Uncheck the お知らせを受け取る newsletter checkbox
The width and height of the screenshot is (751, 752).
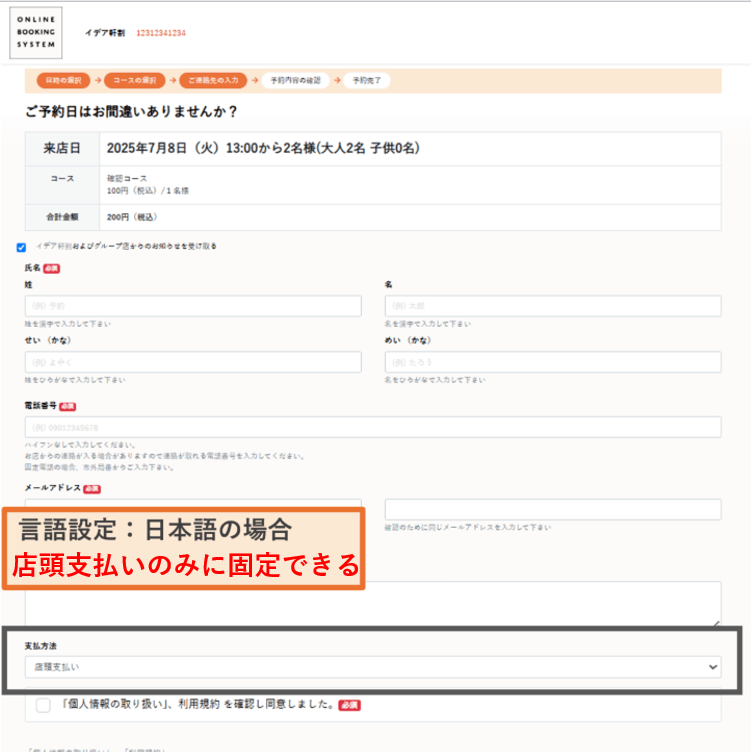coord(21,247)
